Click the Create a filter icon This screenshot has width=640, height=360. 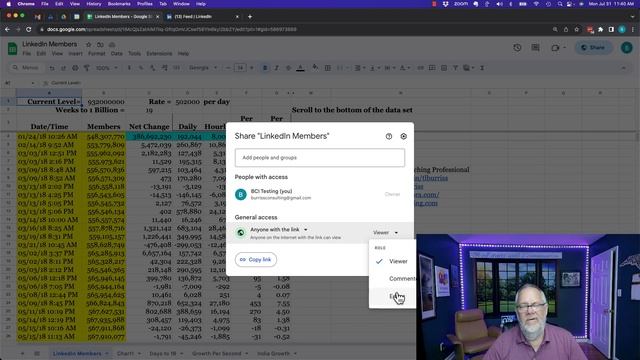[x=455, y=68]
